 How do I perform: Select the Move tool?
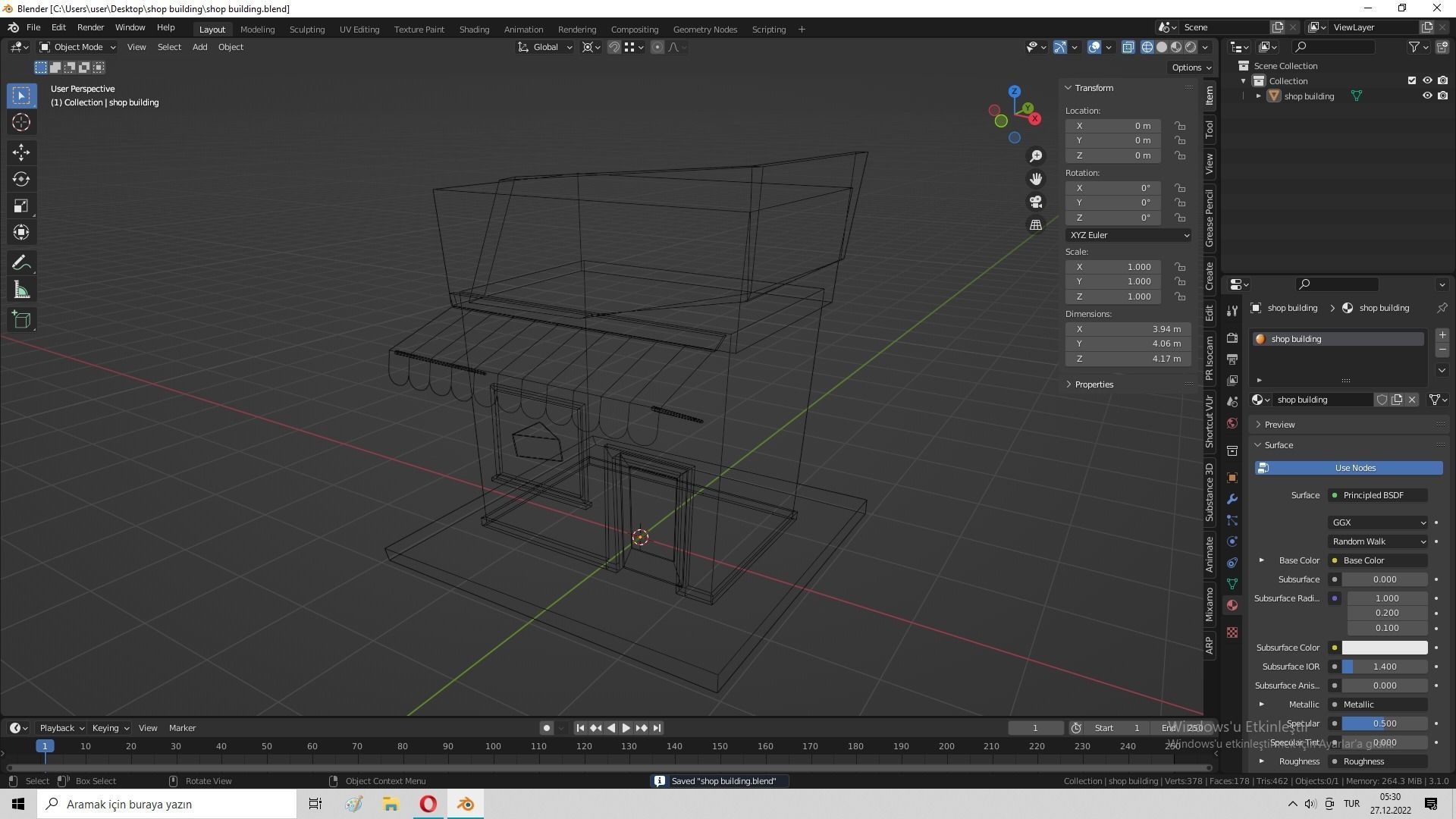(21, 152)
